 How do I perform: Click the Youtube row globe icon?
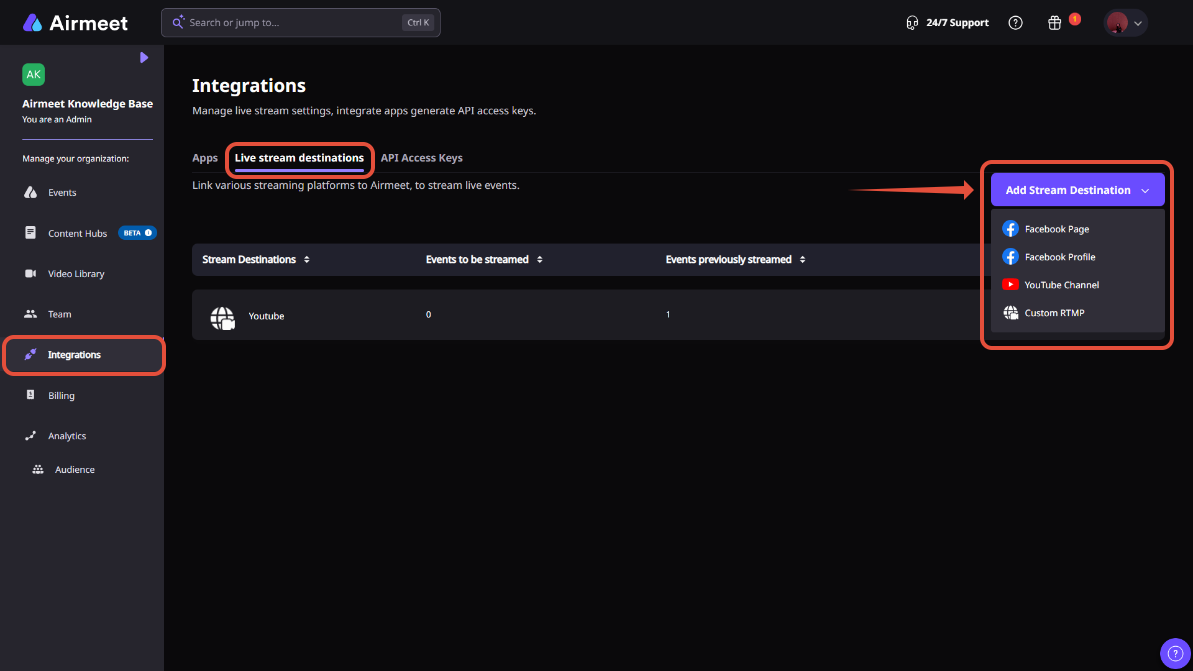click(x=222, y=317)
